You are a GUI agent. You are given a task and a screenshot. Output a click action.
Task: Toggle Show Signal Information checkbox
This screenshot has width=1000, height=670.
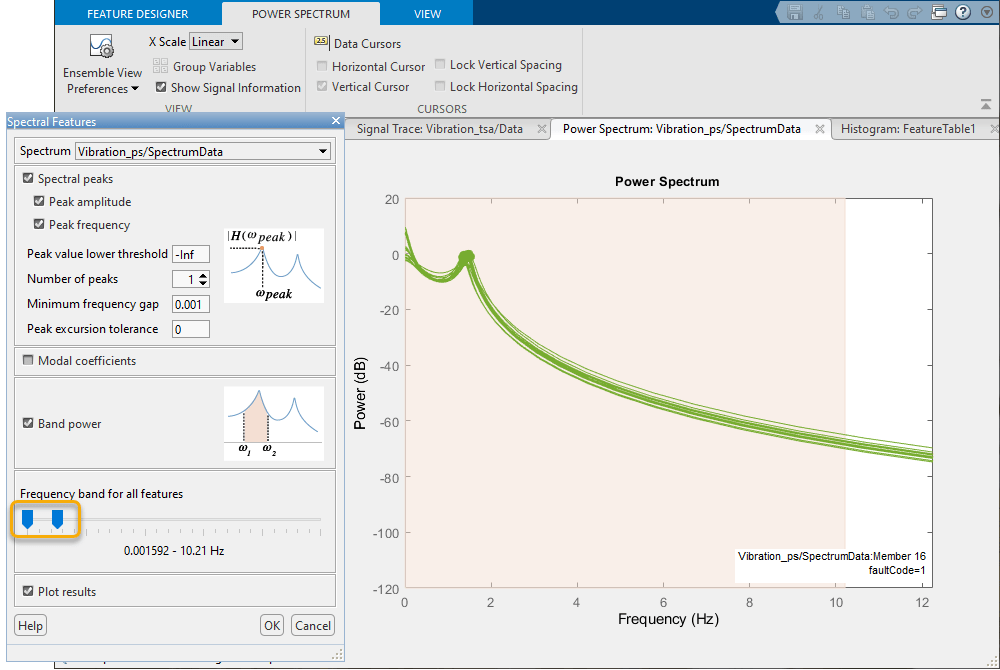[x=161, y=87]
